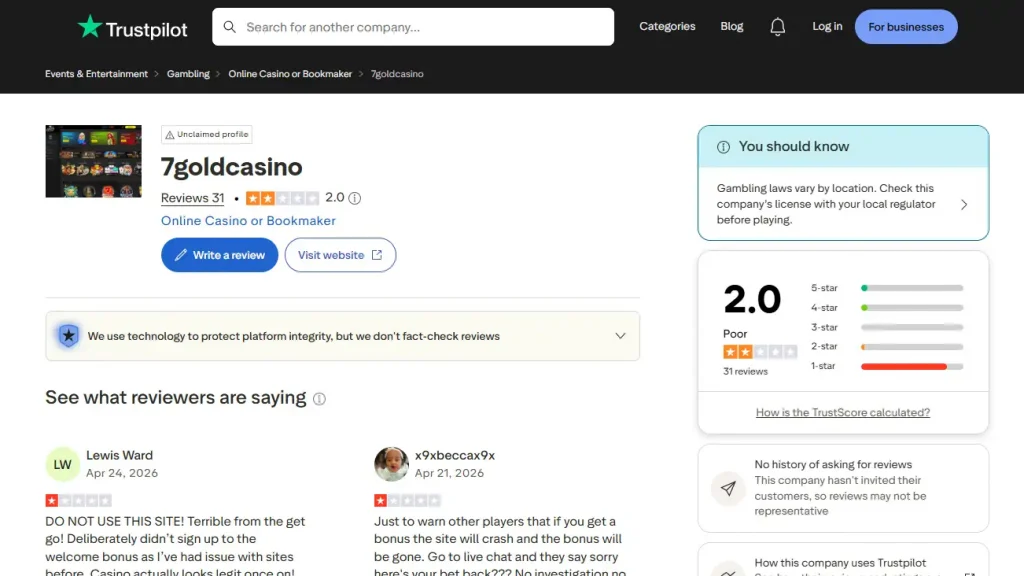
Task: Click Lewis Ward's LW avatar
Action: point(63,464)
